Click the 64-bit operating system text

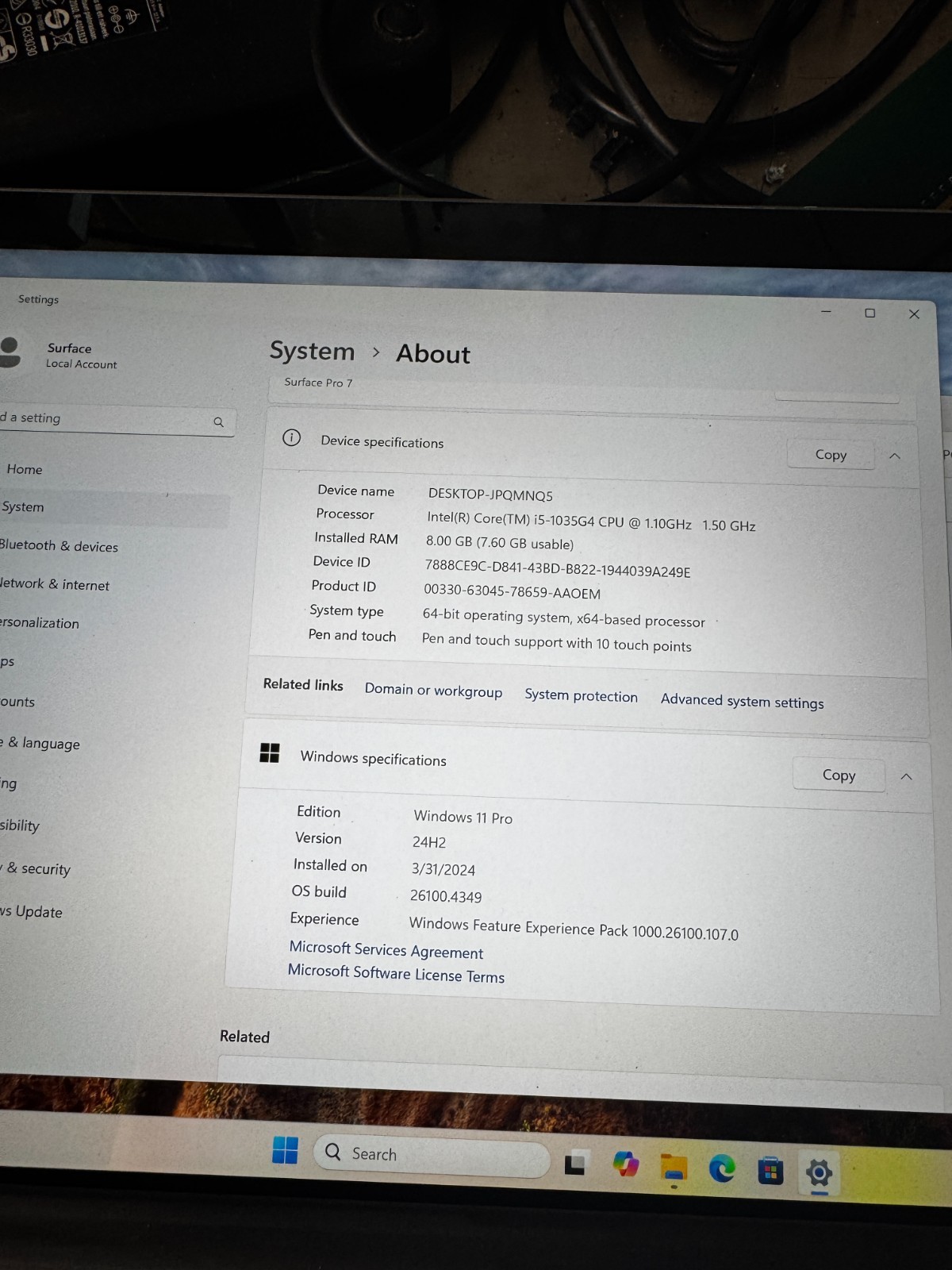click(x=563, y=618)
